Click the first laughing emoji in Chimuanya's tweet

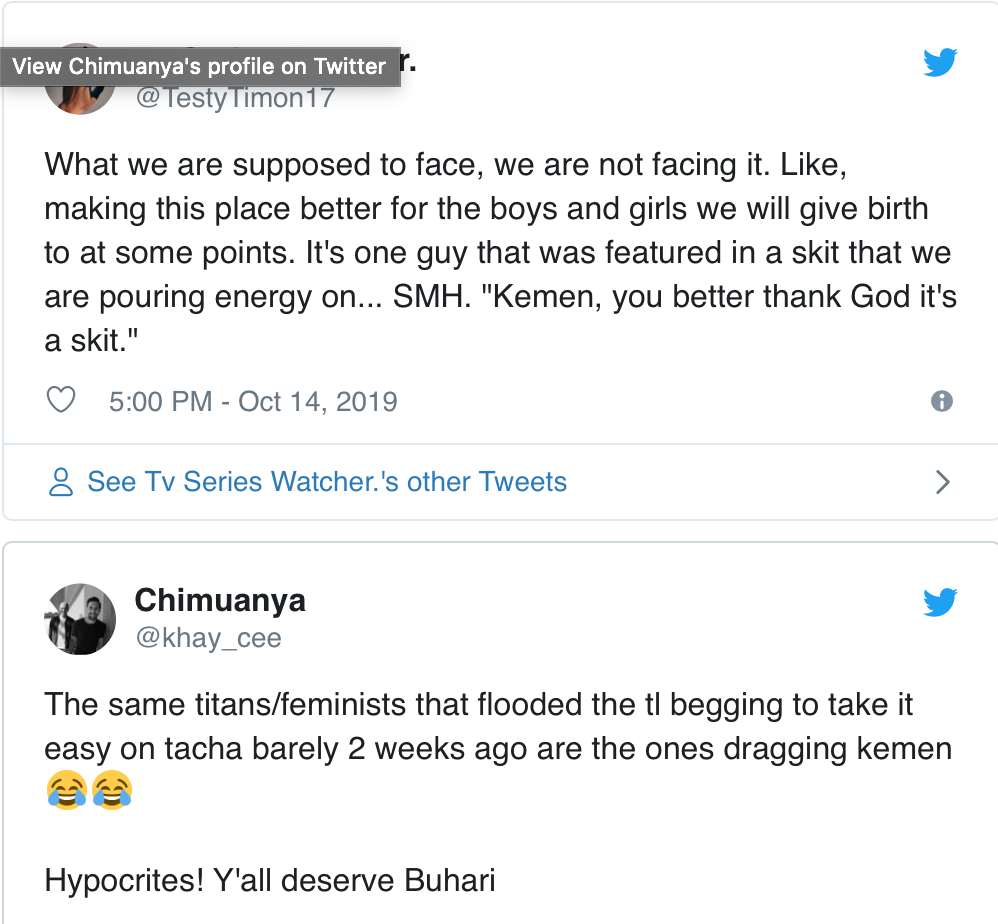pyautogui.click(x=66, y=793)
